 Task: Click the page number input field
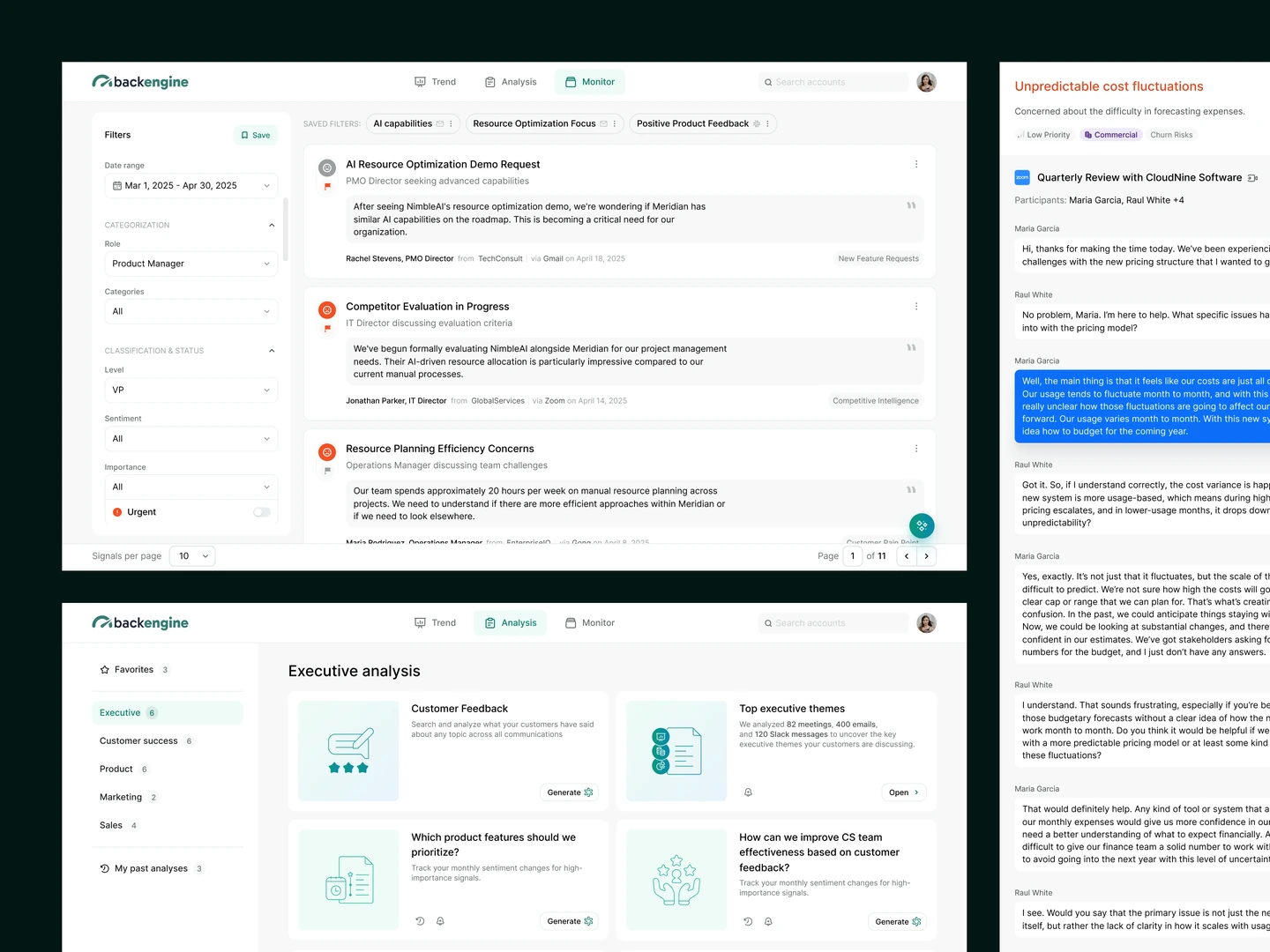[852, 556]
